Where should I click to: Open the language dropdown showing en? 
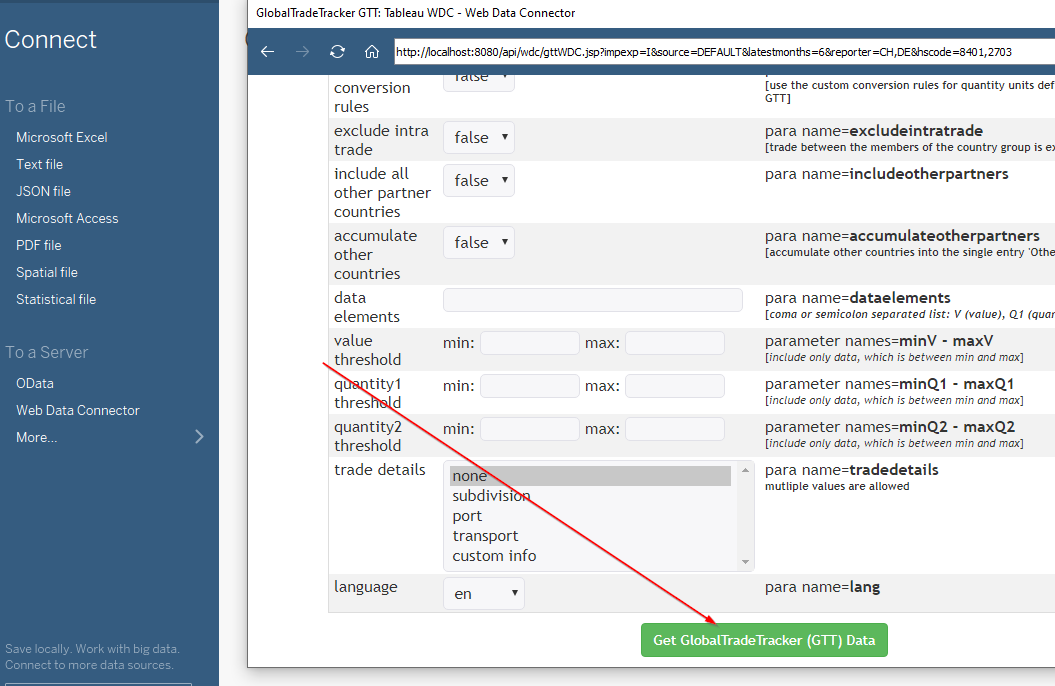click(x=484, y=593)
